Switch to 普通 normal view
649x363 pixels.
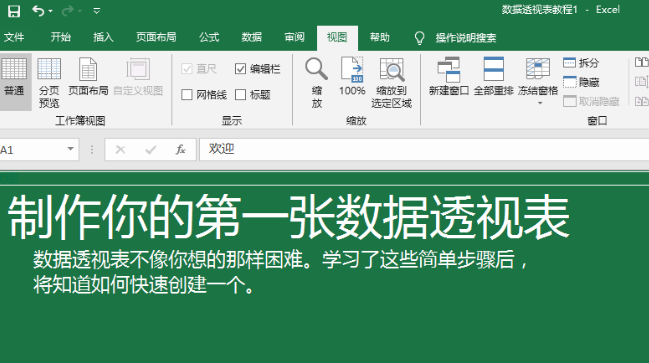pyautogui.click(x=14, y=81)
